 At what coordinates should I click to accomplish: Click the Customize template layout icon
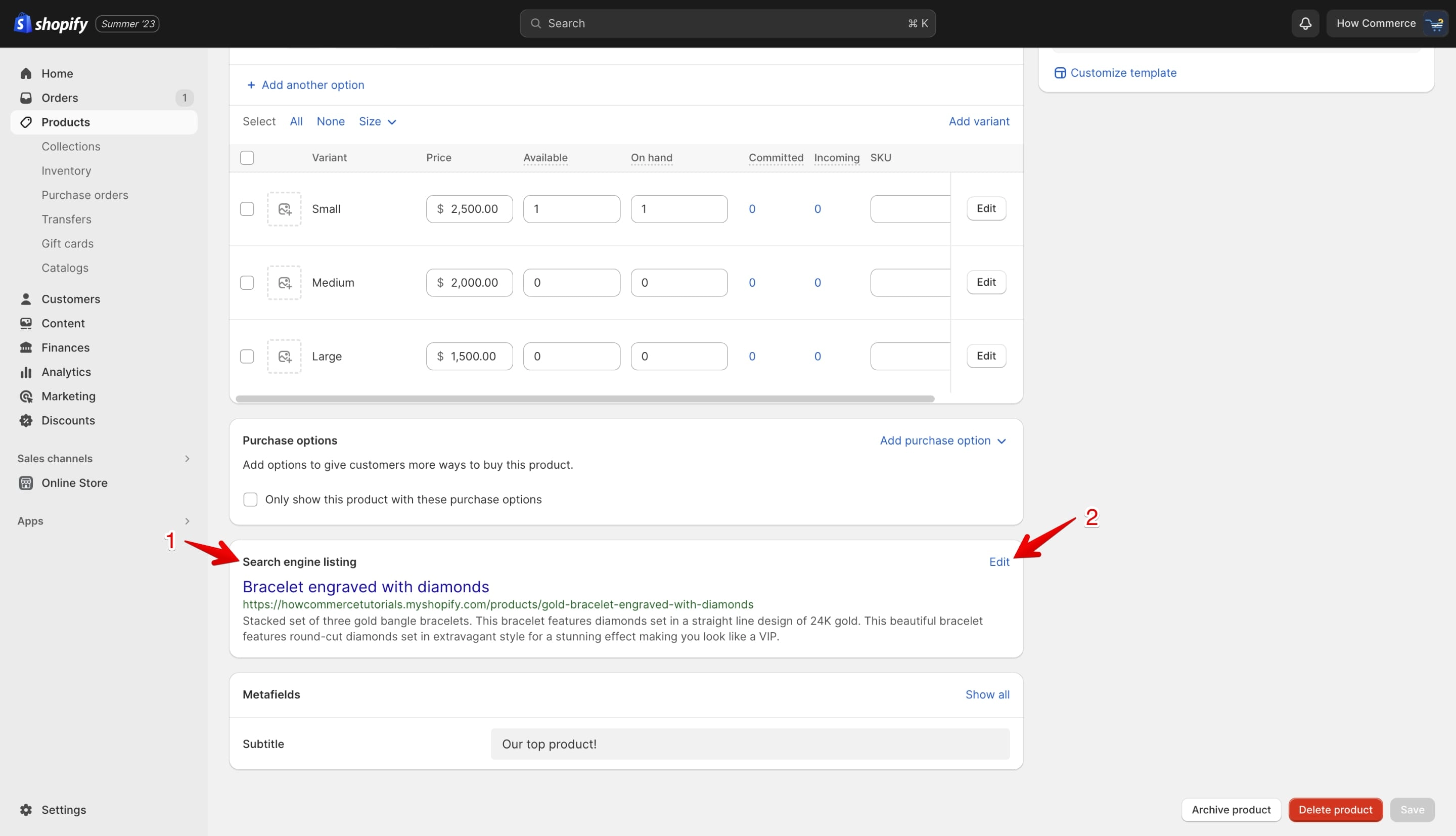coord(1060,73)
